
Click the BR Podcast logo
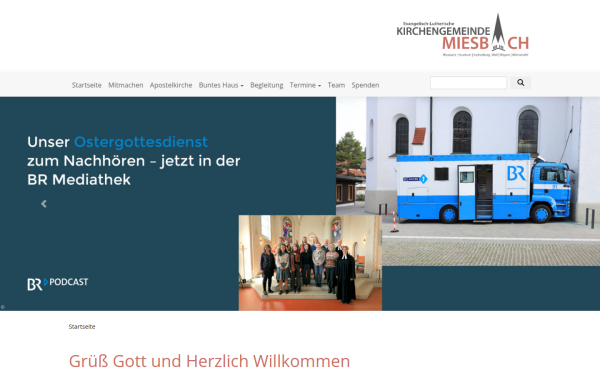57,284
